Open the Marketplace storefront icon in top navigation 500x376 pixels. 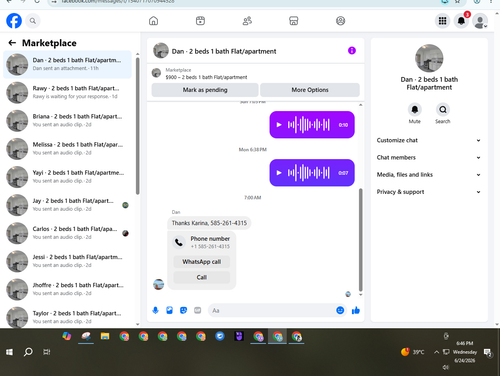(293, 21)
